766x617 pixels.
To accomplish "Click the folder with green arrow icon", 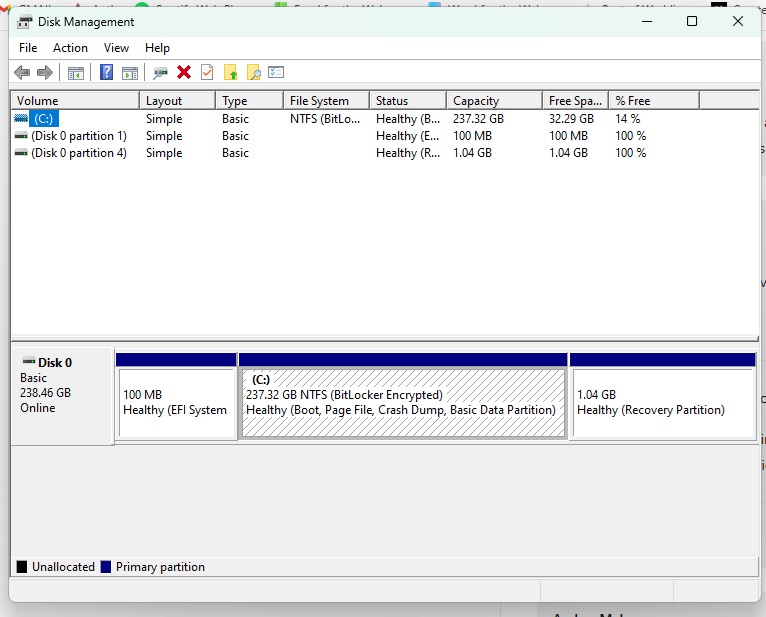I will click(x=231, y=72).
